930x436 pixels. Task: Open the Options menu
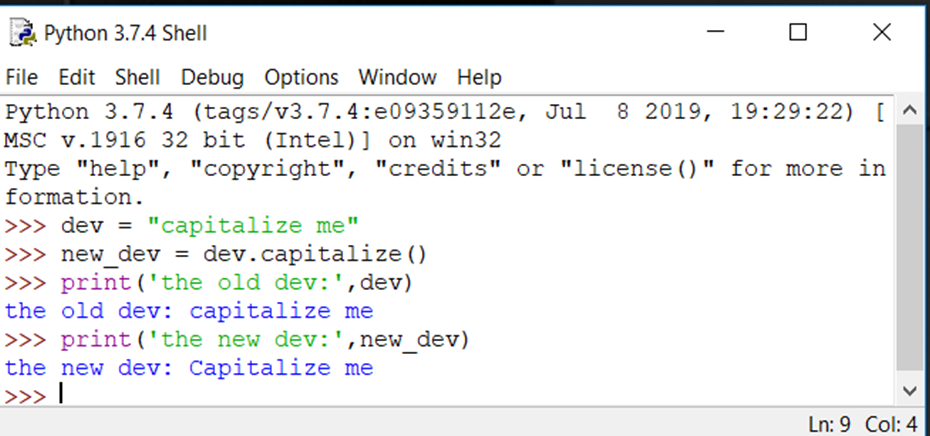click(301, 77)
